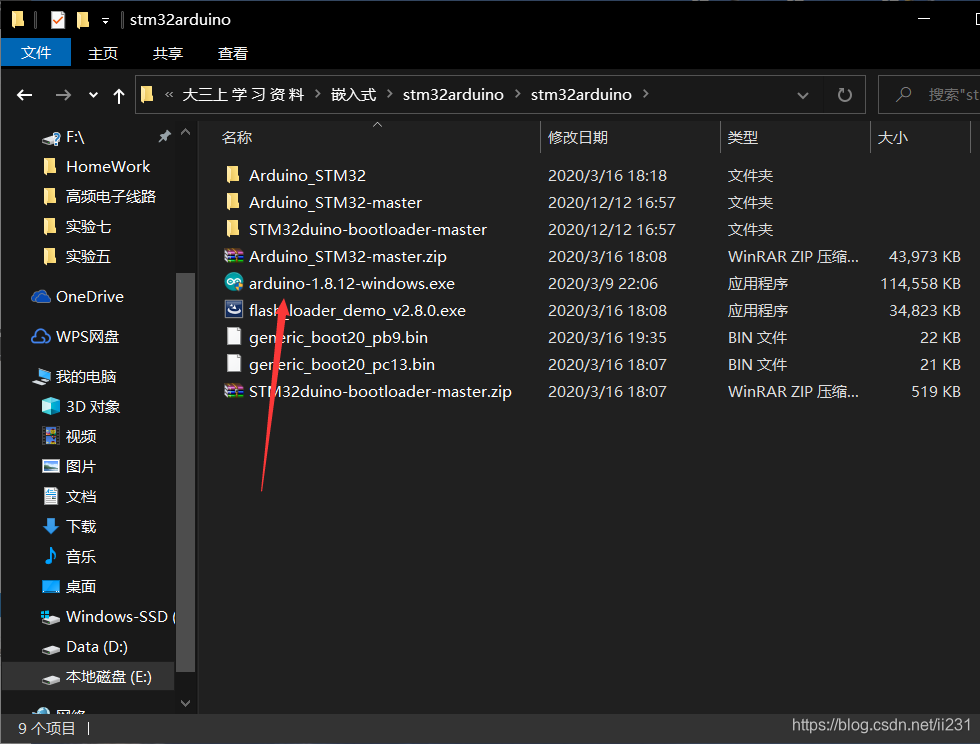This screenshot has width=980, height=744.
Task: Click navigation pane scrollbar down arrow
Action: (186, 703)
